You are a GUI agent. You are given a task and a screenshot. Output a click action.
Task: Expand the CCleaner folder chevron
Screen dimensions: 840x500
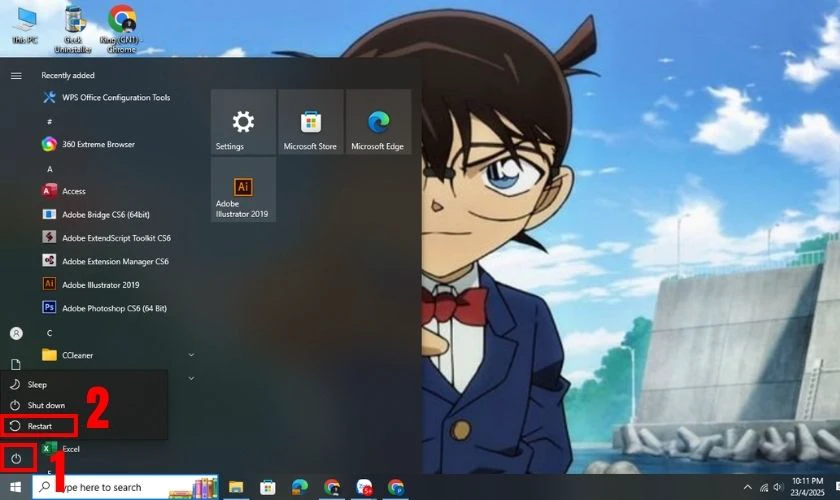click(191, 355)
